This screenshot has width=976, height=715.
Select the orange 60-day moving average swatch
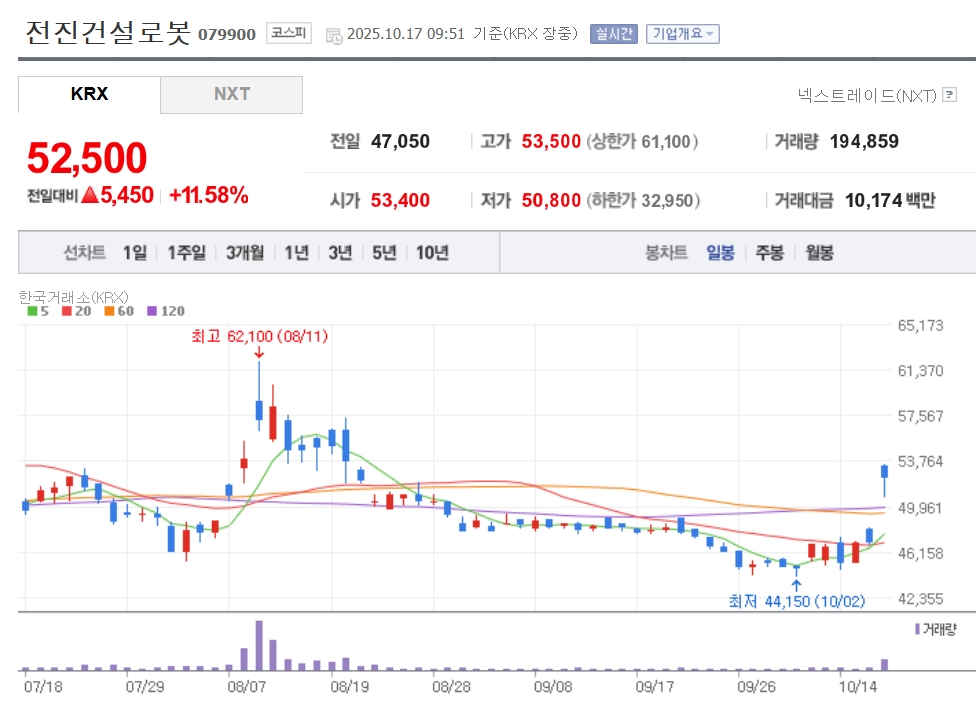(x=109, y=311)
